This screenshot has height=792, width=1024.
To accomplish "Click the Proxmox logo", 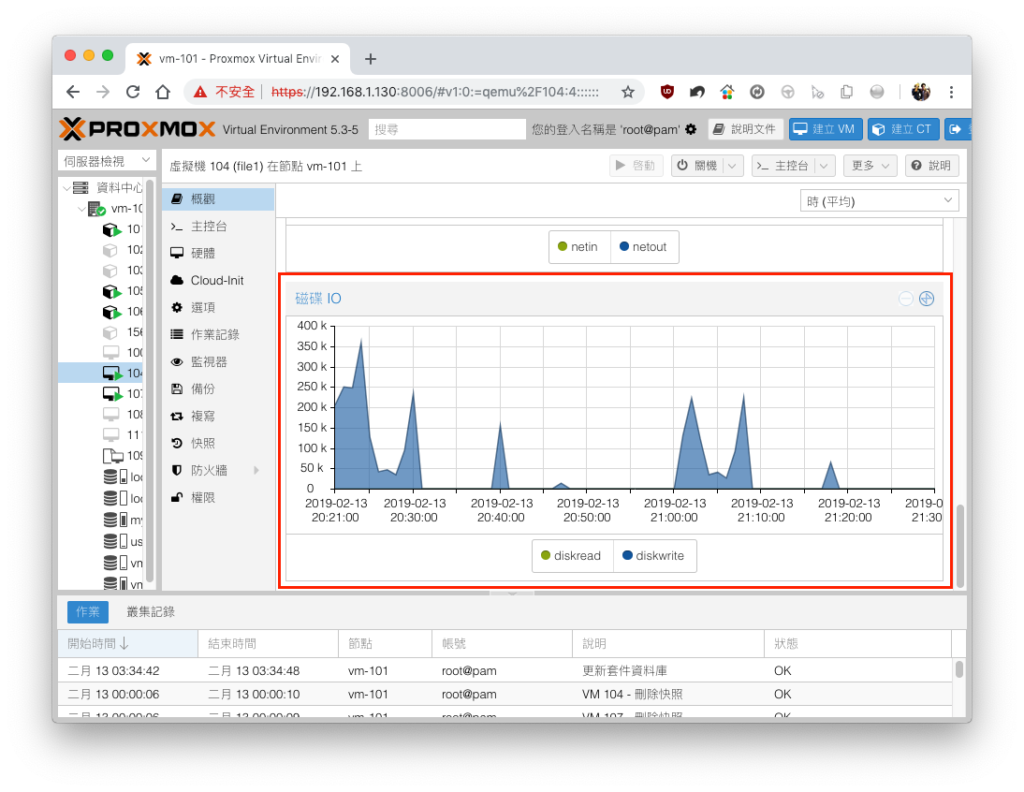I will (x=137, y=129).
